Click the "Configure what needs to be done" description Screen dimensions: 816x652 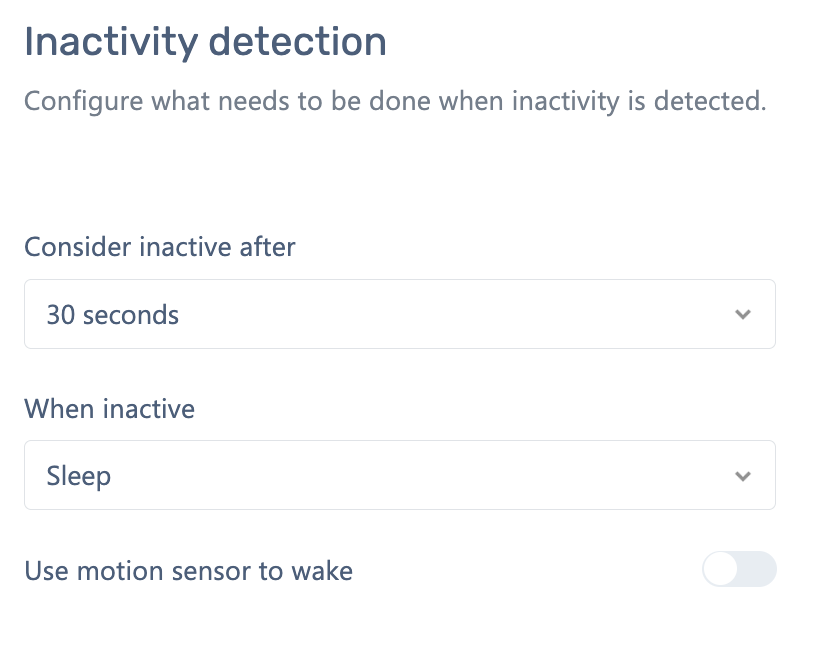(394, 102)
